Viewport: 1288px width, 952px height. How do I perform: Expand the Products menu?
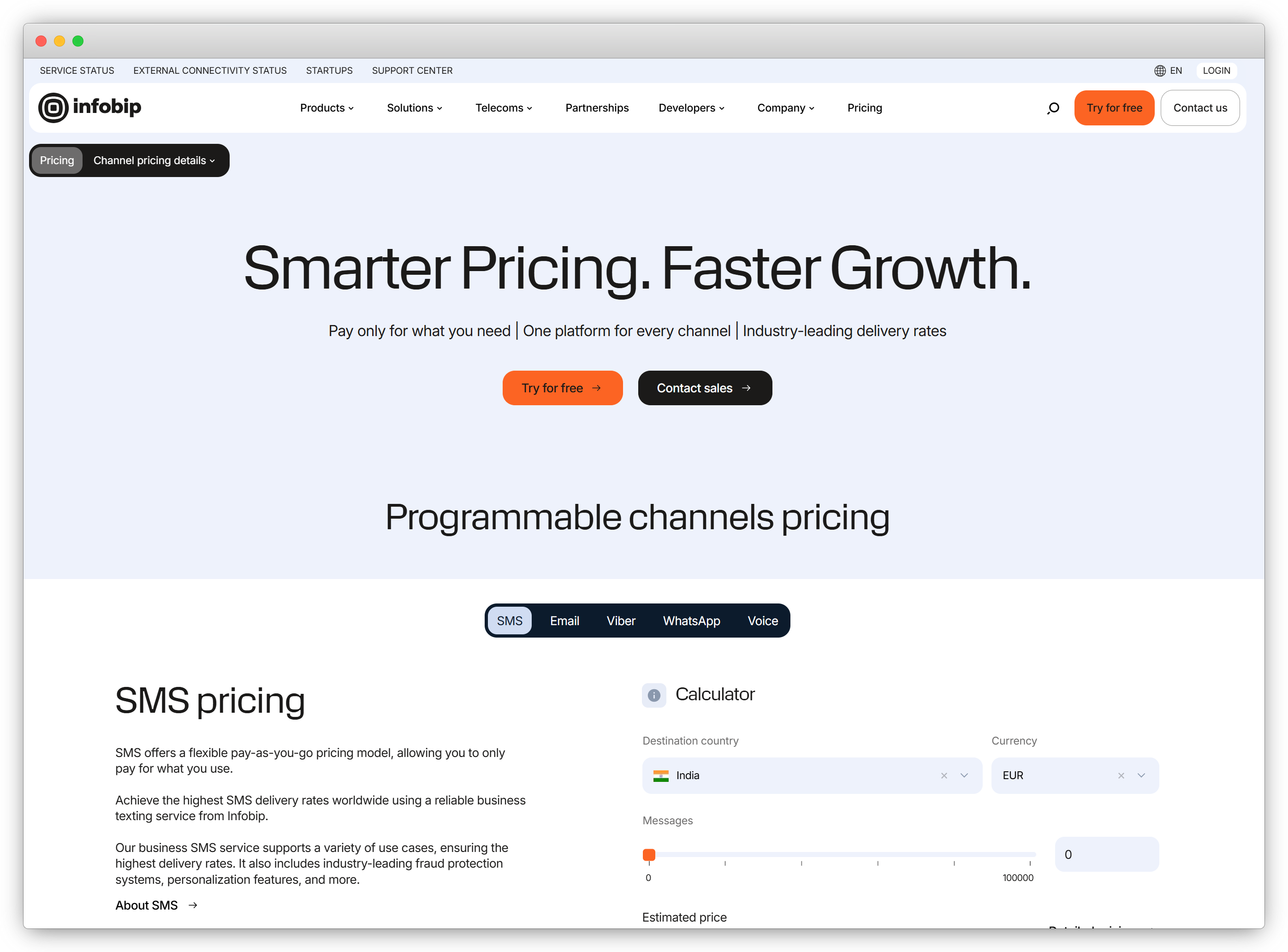tap(327, 108)
